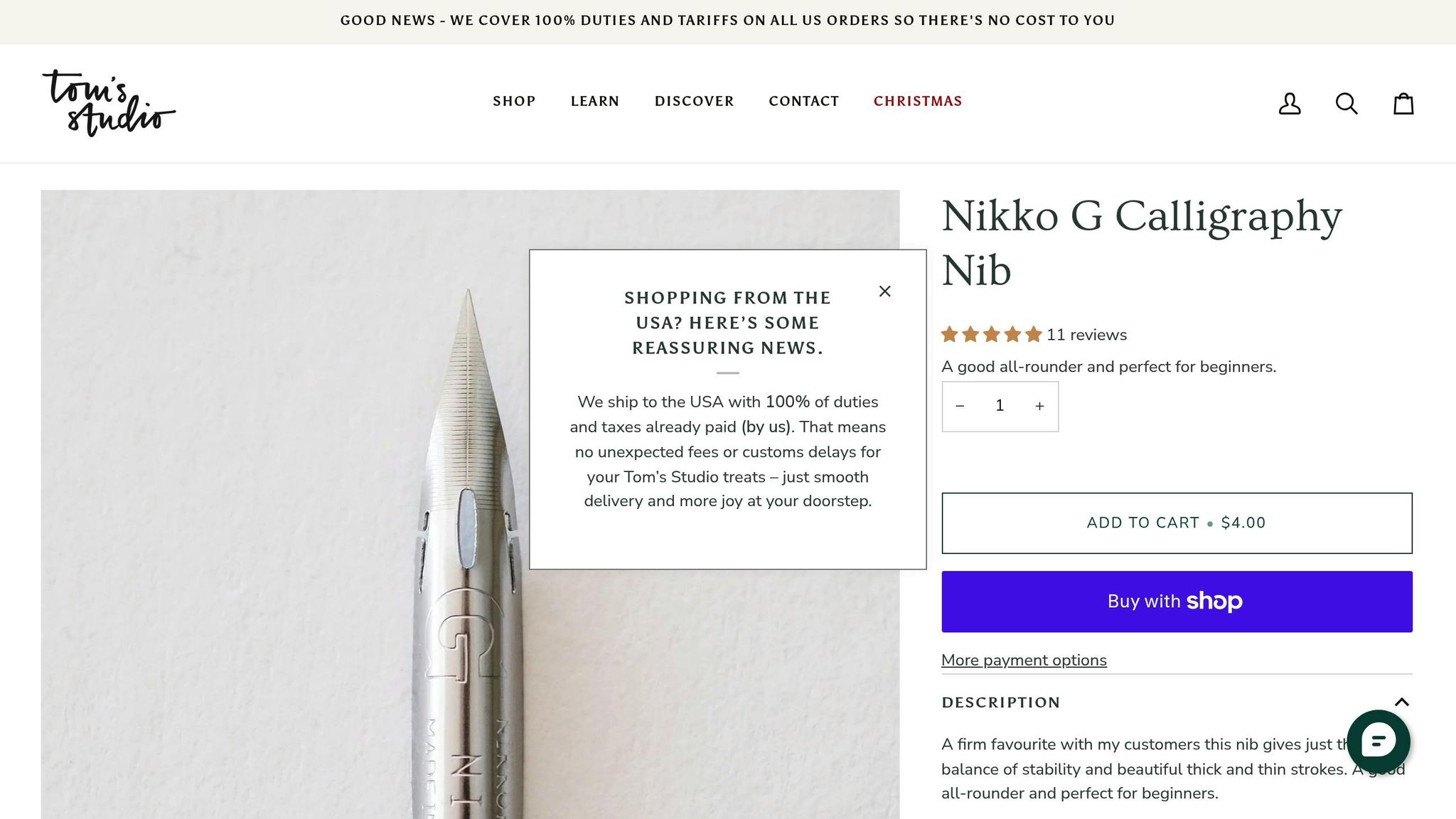
Task: Open the CHRISTMAS menu
Action: point(918,101)
